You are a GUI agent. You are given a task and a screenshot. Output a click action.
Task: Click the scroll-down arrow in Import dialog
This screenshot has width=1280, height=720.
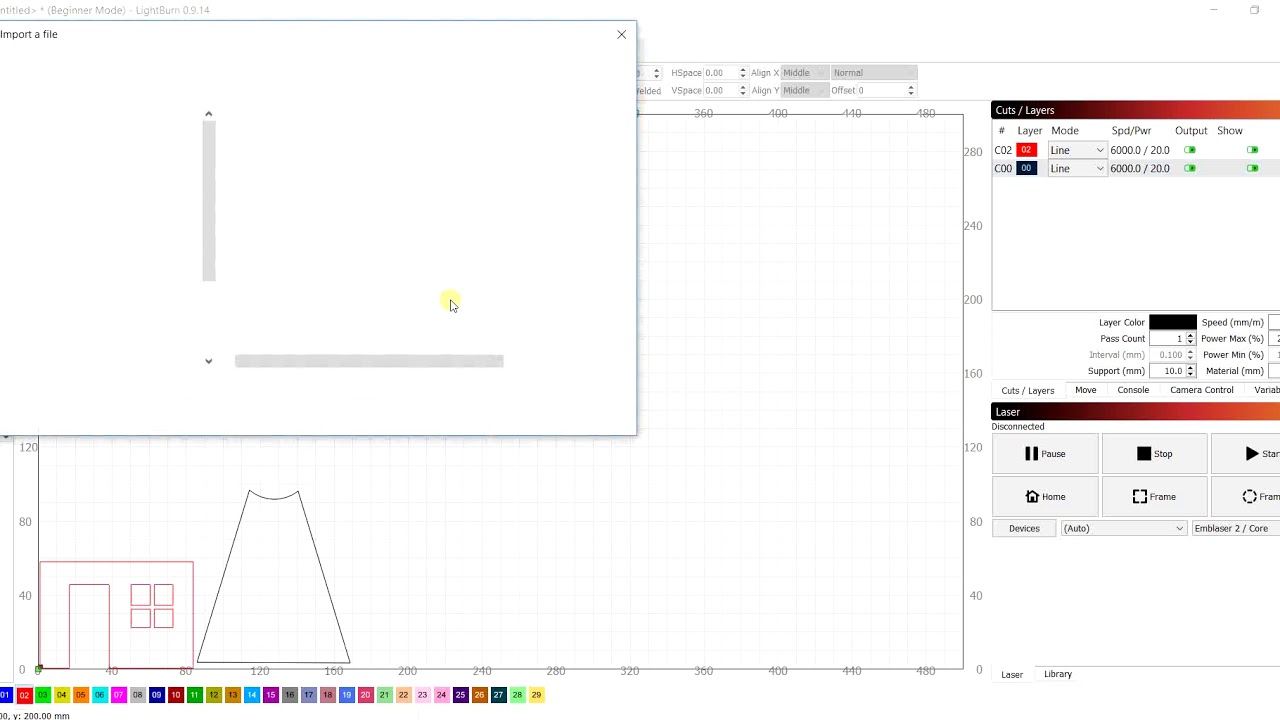209,361
